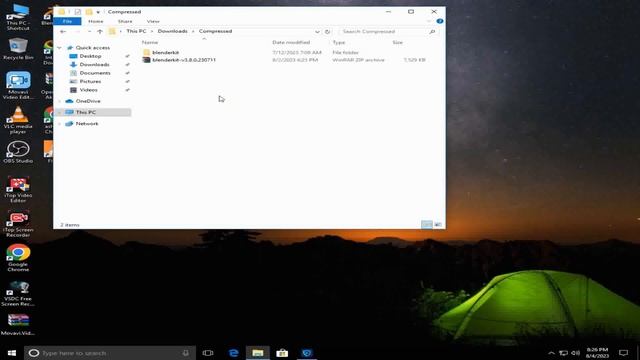Sort files by Type column
The image size is (640, 360).
[x=338, y=42]
